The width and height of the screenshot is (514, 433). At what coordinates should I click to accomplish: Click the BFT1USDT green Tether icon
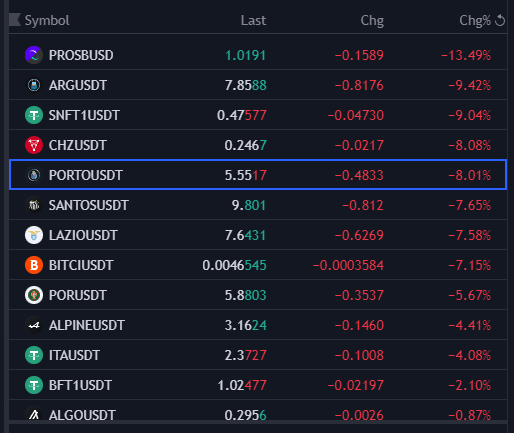(34, 385)
